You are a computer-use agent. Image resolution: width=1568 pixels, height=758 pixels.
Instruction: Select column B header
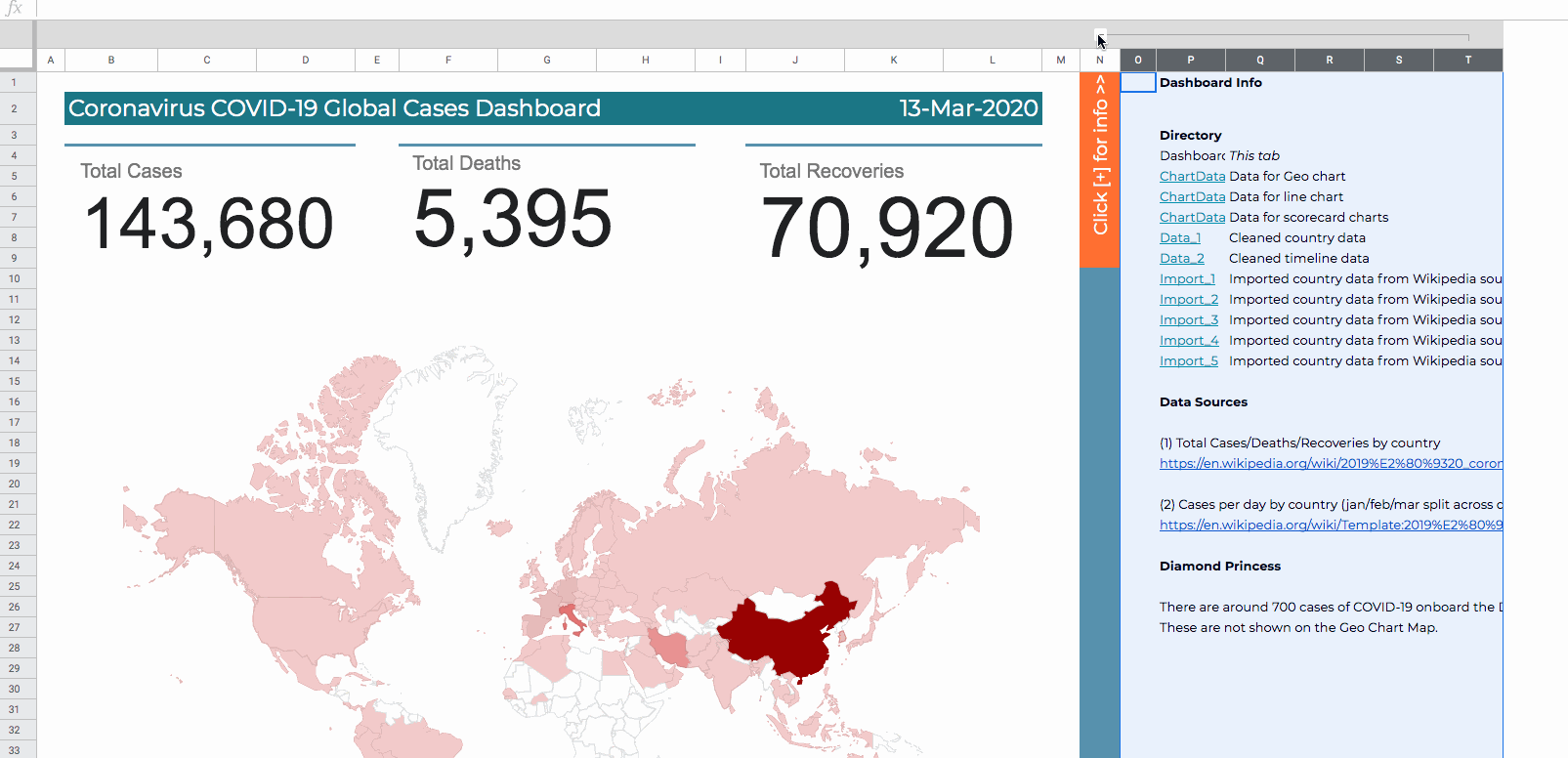pos(111,61)
